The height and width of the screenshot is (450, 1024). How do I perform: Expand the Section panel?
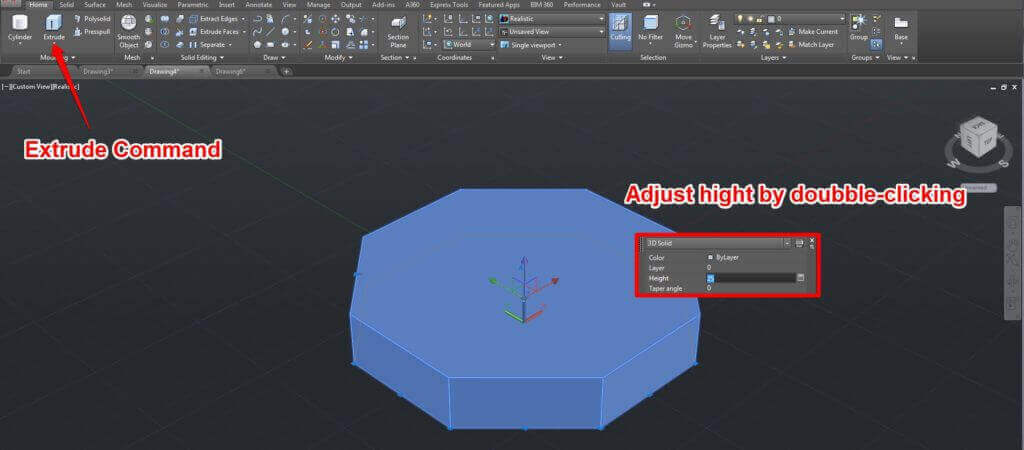(394, 57)
